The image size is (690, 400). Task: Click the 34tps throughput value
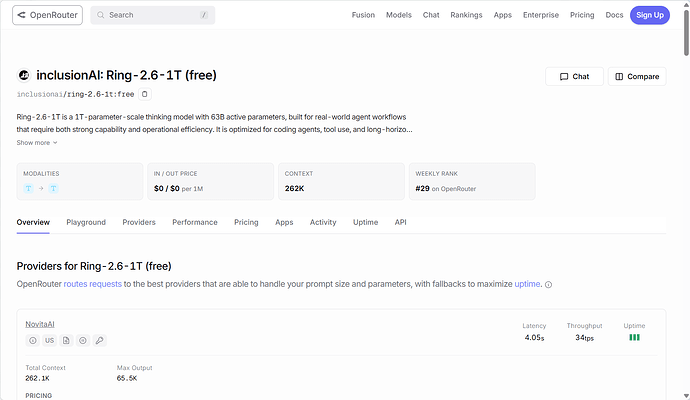tap(584, 338)
